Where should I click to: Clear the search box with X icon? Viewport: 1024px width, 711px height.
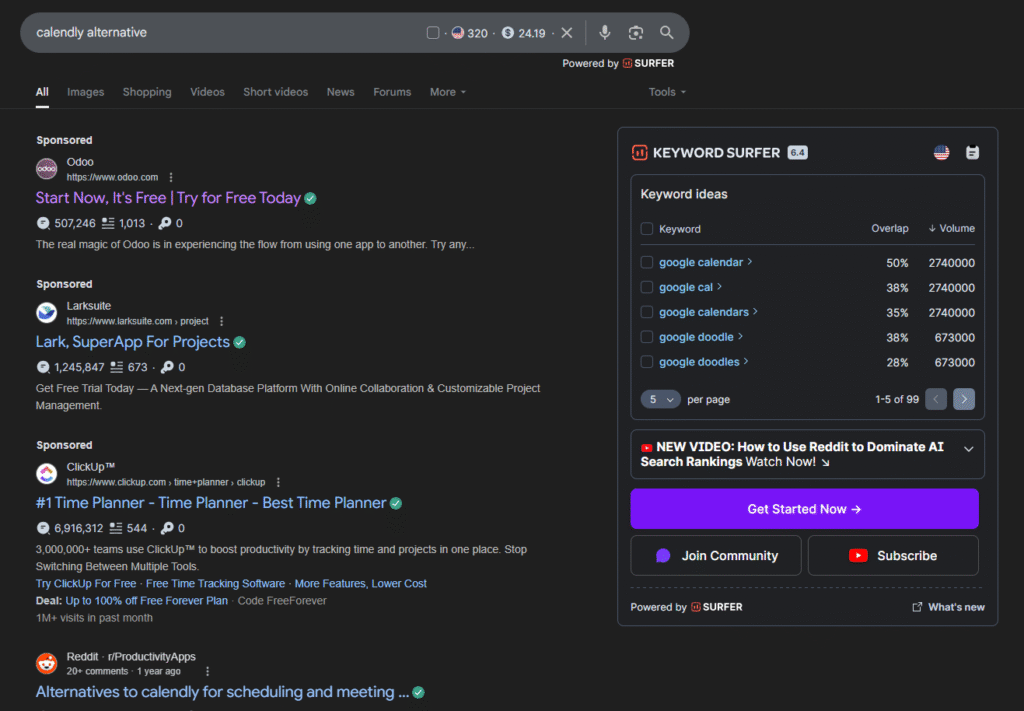click(567, 33)
